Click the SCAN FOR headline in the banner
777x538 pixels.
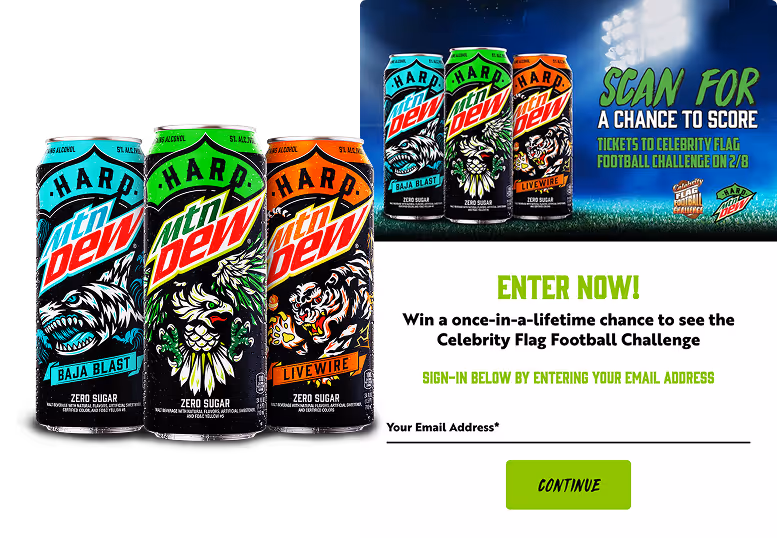point(679,88)
